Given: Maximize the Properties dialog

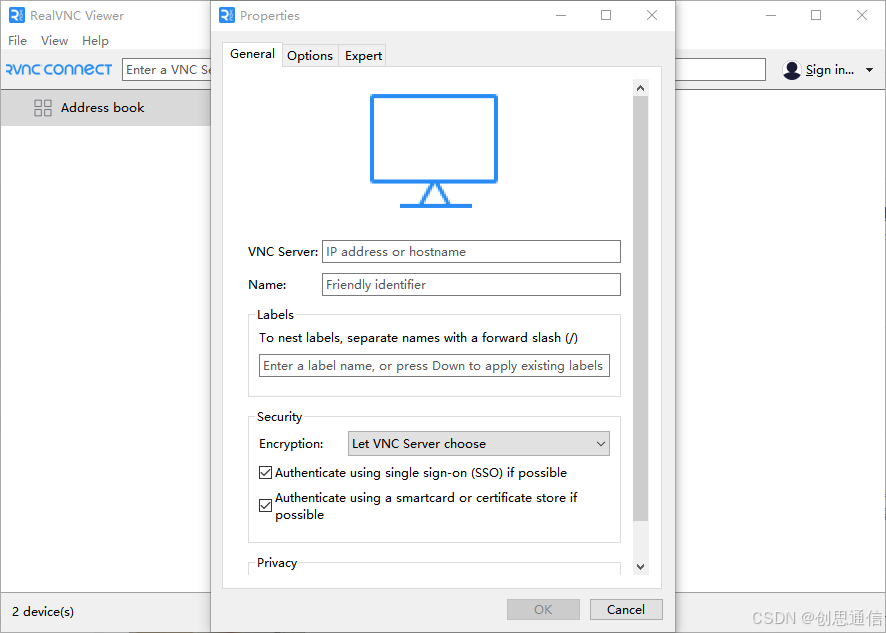Looking at the screenshot, I should pos(606,15).
